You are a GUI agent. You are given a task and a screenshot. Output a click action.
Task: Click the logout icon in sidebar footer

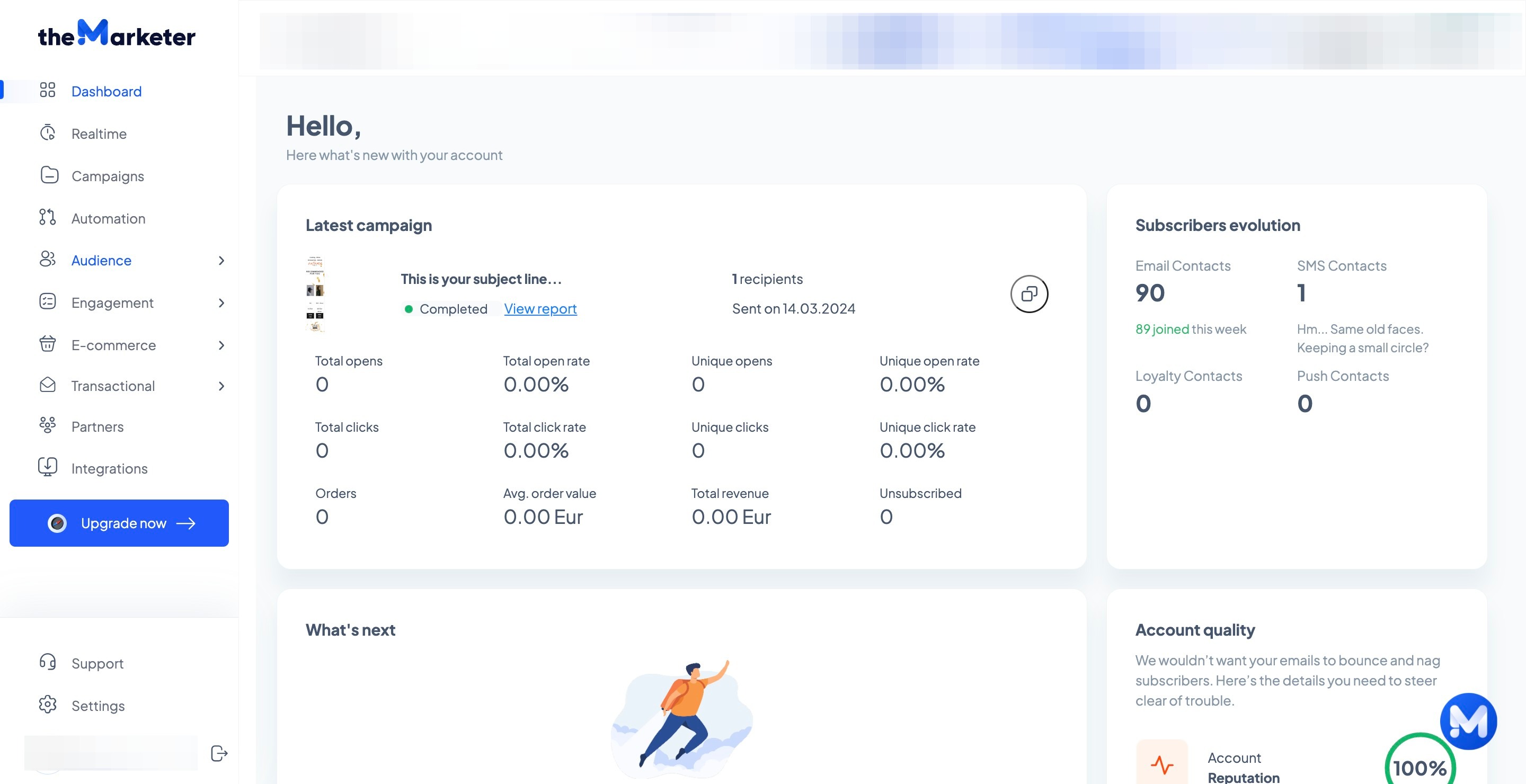click(x=219, y=753)
